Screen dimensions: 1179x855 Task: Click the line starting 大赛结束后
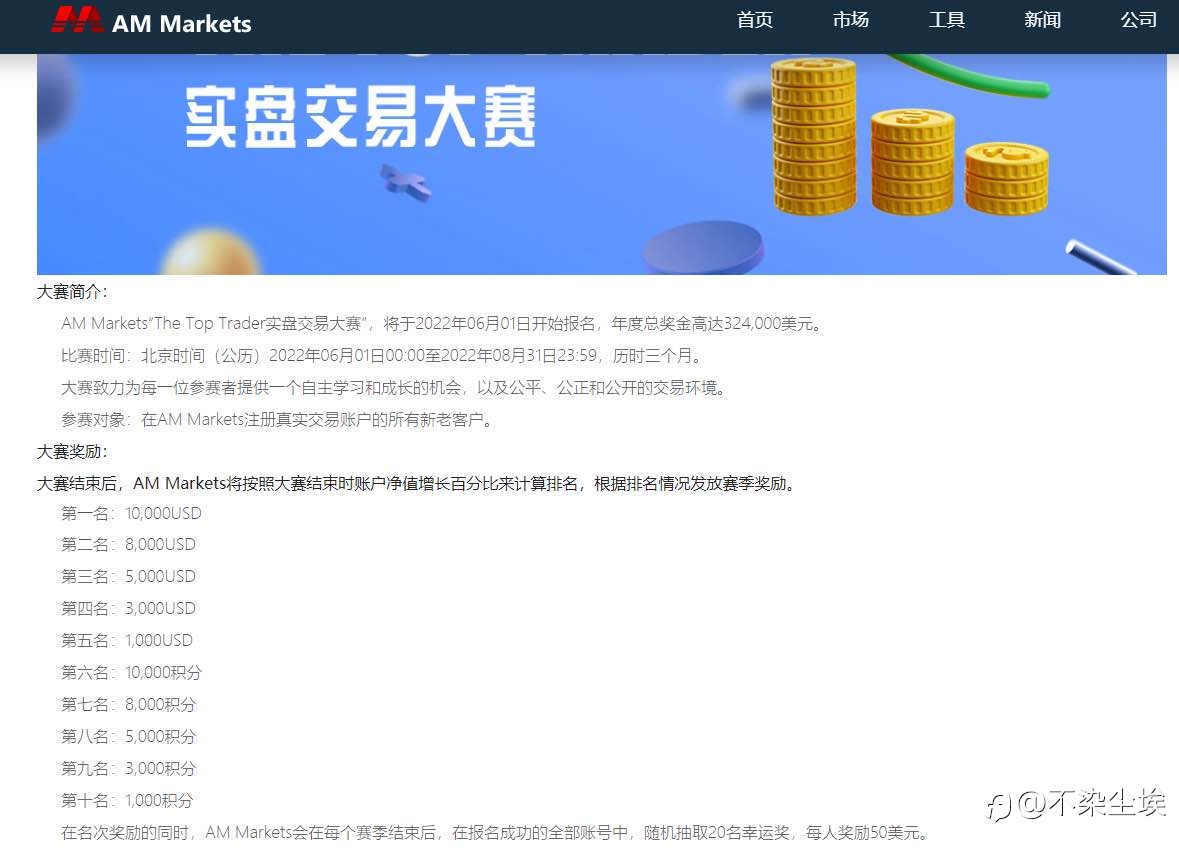(x=417, y=484)
